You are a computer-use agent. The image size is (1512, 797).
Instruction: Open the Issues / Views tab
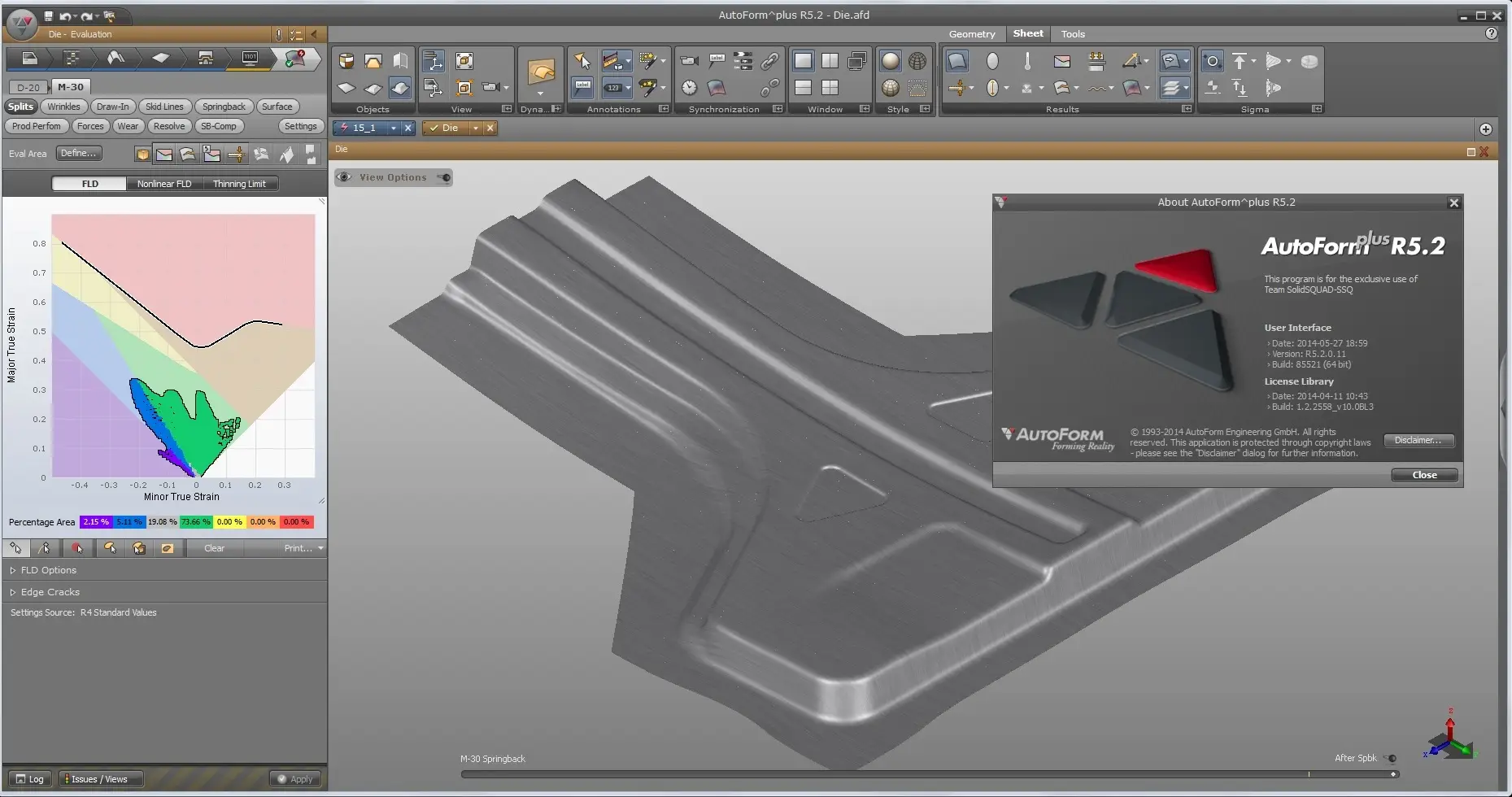99,779
